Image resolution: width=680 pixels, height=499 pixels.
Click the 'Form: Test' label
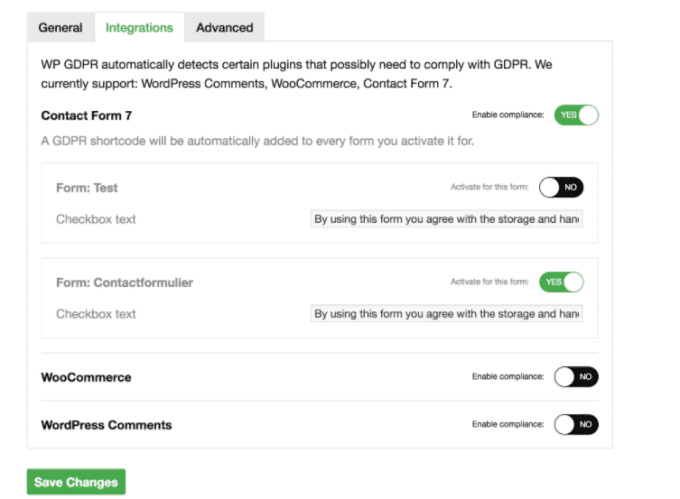[x=87, y=187]
